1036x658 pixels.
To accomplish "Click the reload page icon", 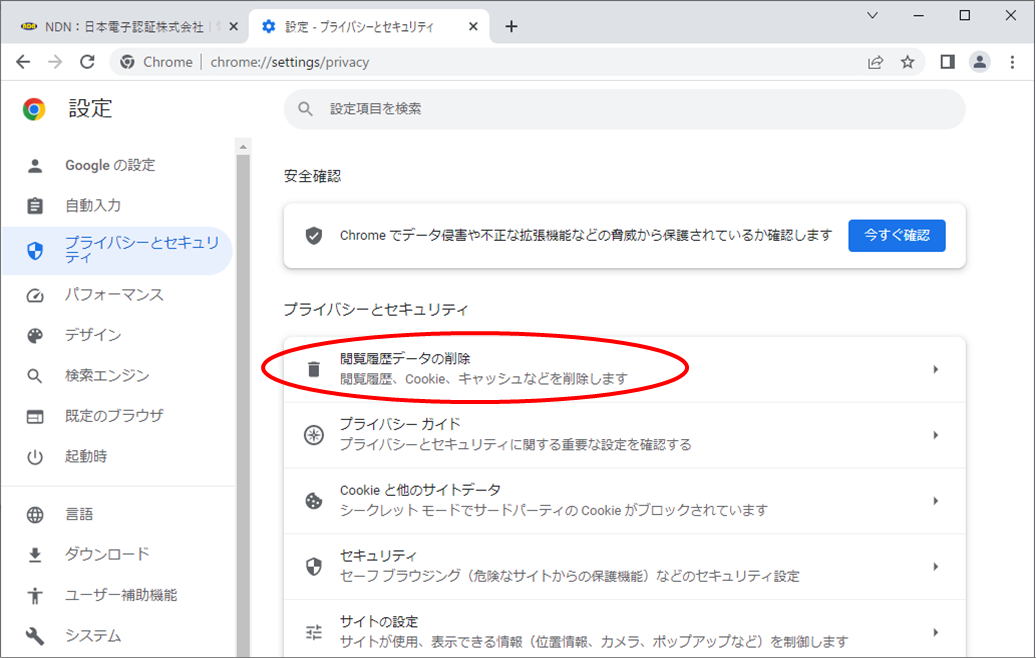I will pos(87,62).
